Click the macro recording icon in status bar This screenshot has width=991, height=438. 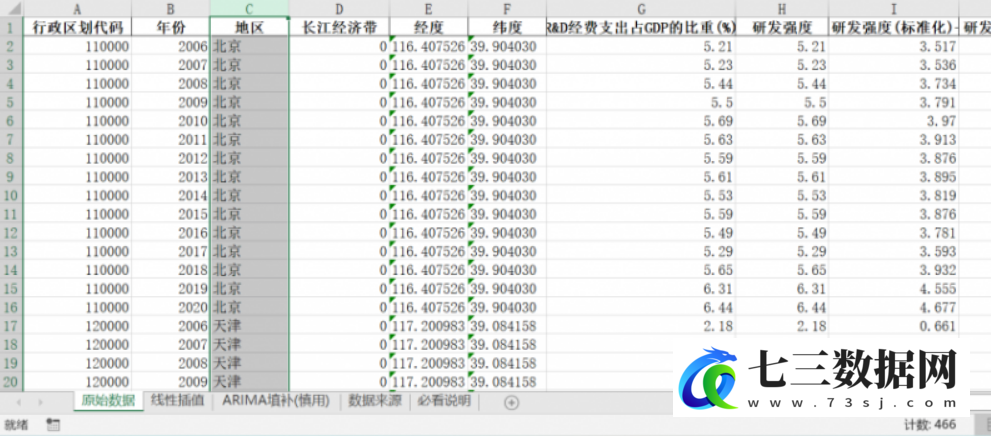pyautogui.click(x=53, y=425)
